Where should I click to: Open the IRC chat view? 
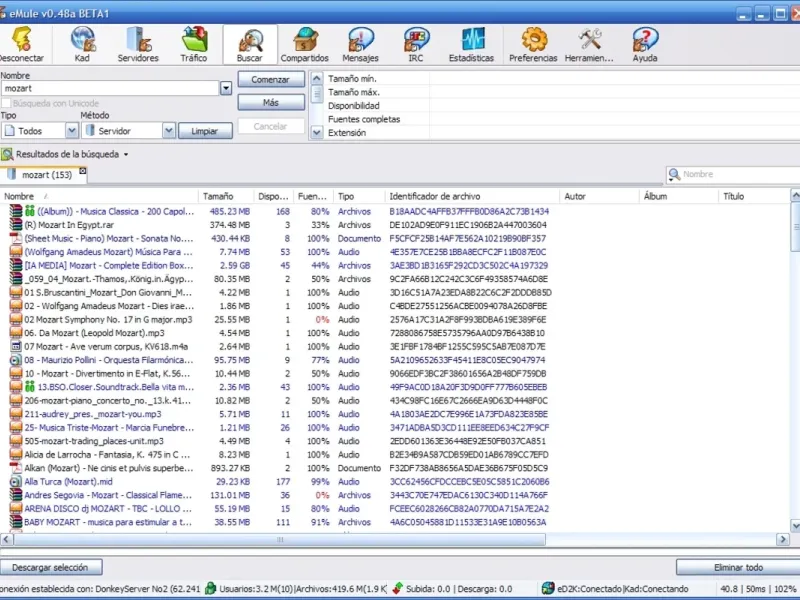click(x=416, y=45)
